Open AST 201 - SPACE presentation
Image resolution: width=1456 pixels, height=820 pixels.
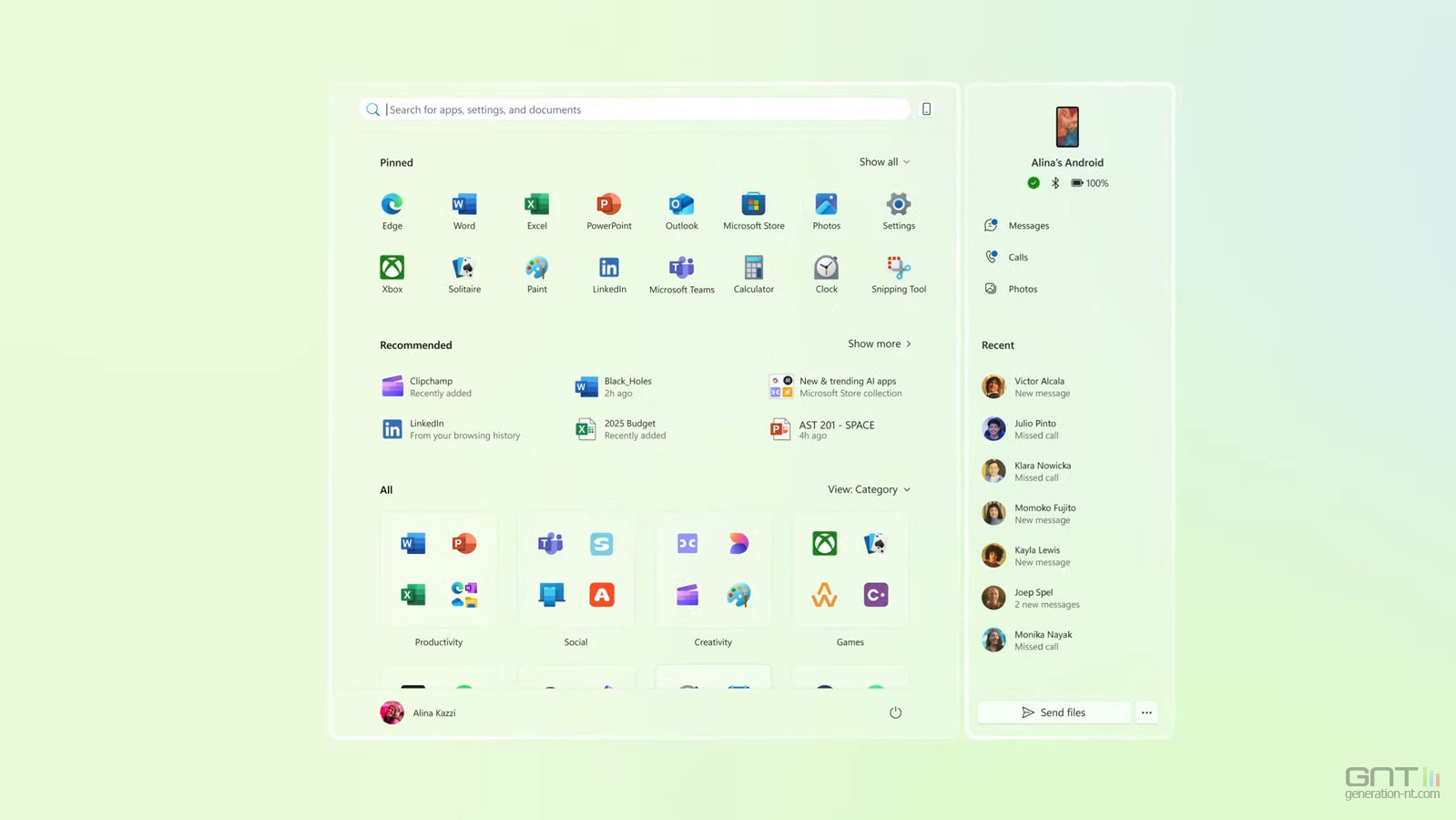822,429
